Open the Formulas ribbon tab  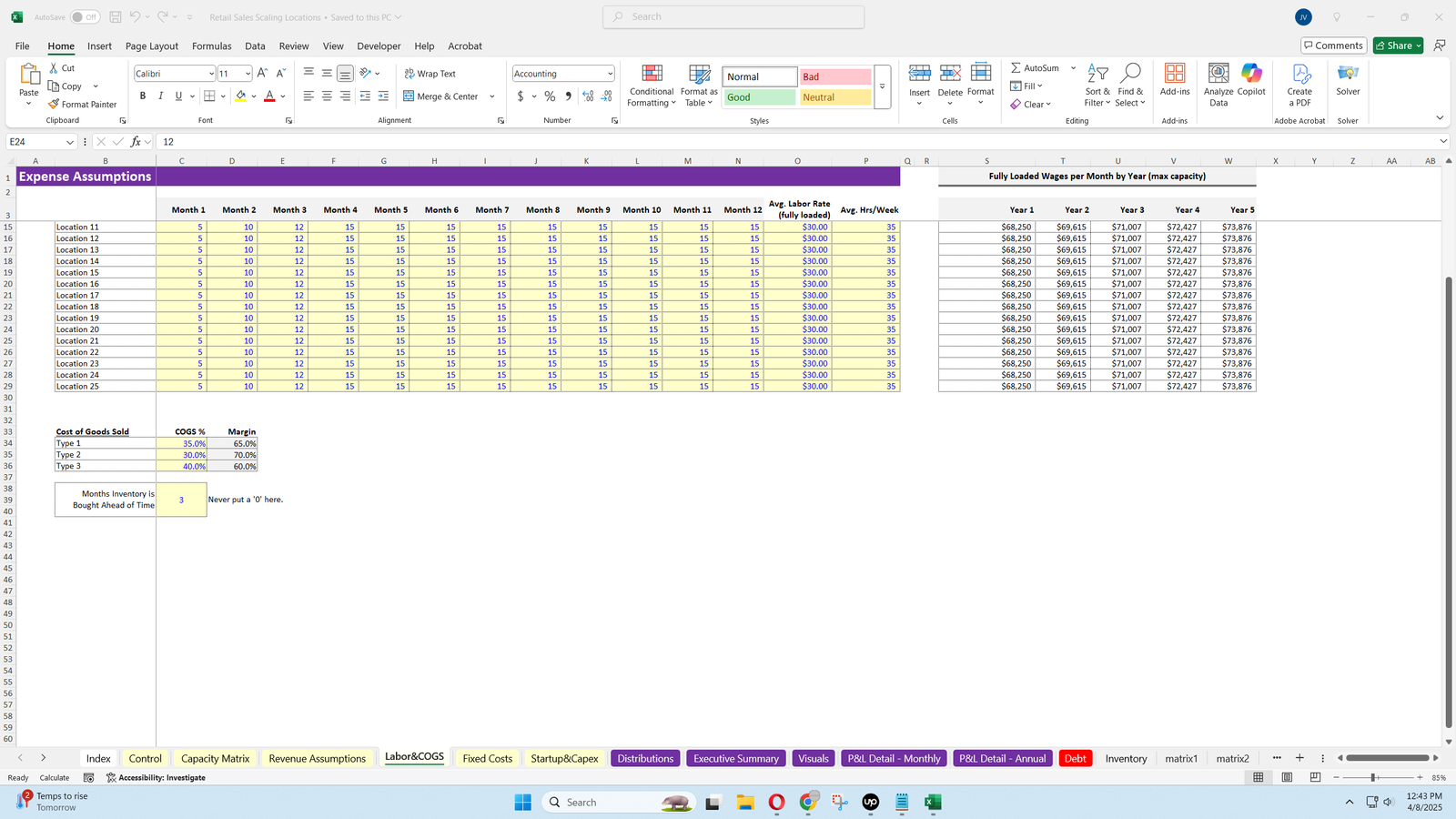(x=211, y=46)
